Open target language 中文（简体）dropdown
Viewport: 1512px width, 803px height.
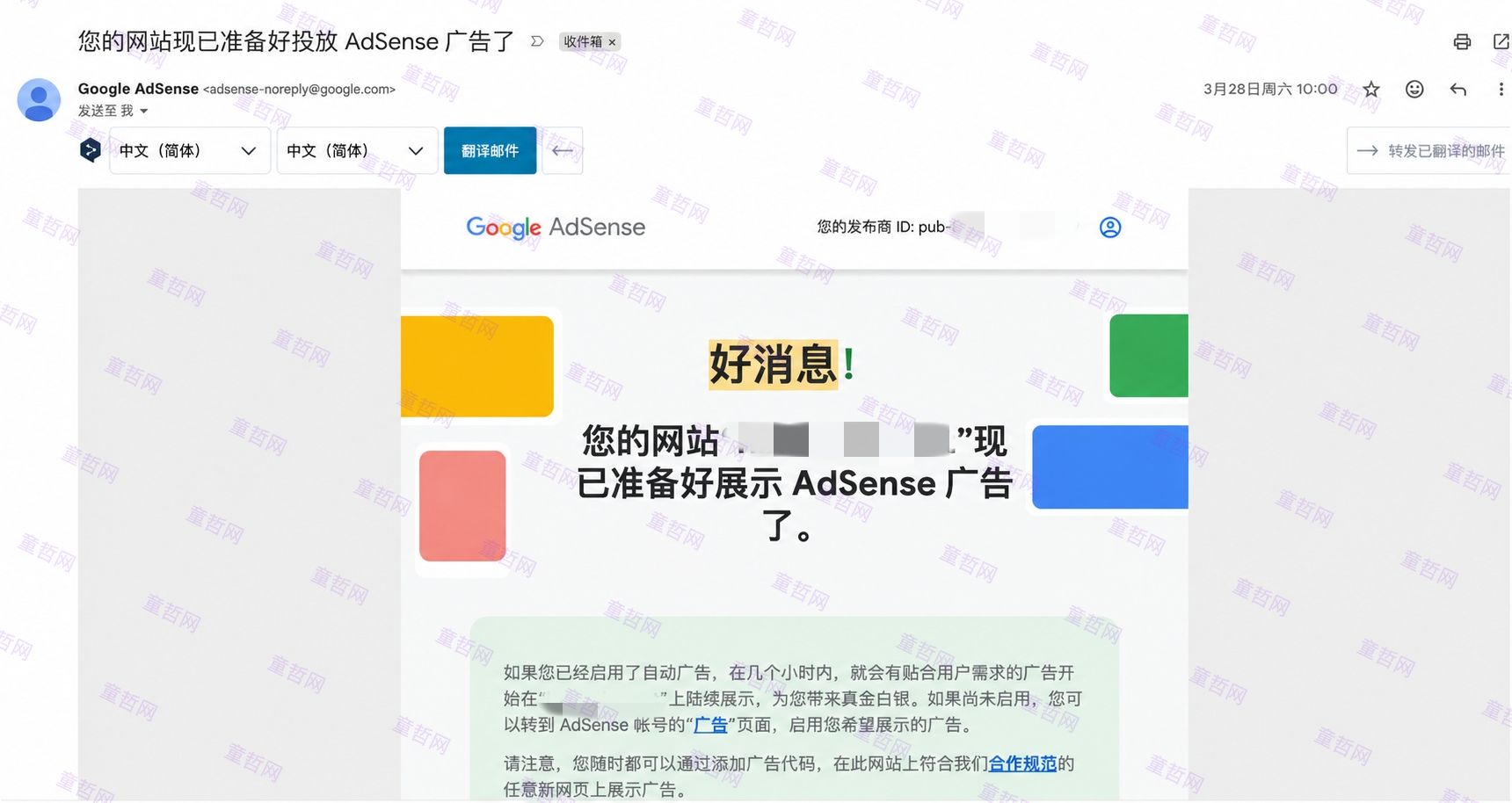(357, 150)
